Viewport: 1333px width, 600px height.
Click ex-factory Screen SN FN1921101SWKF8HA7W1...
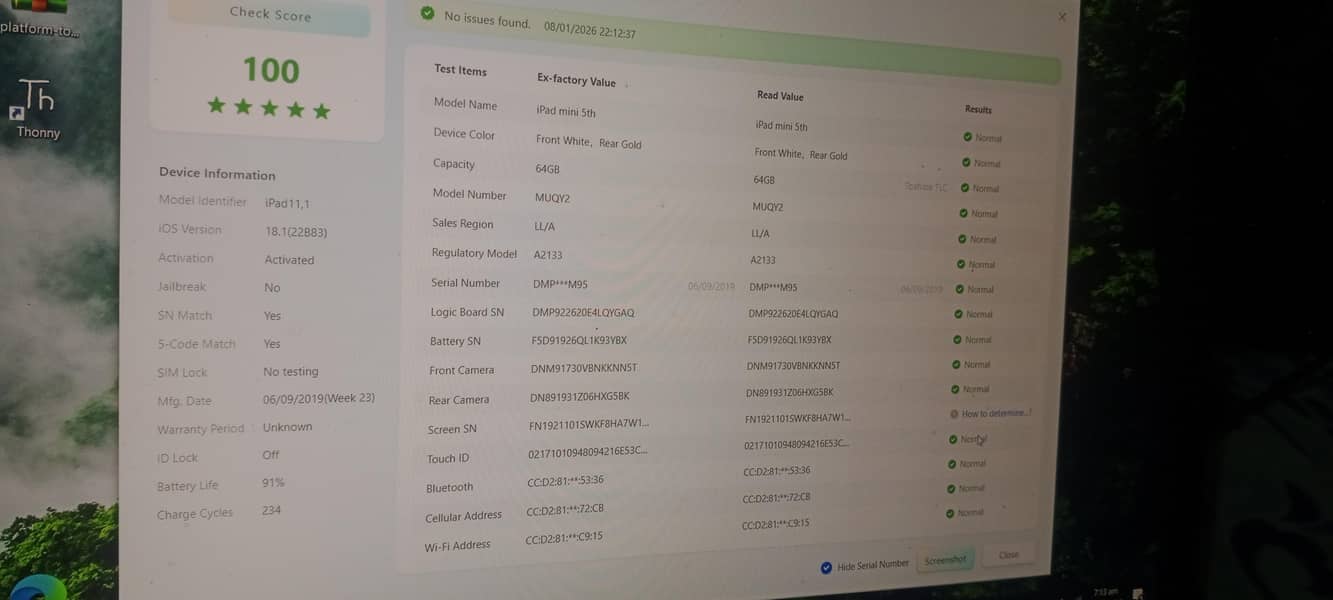pos(588,424)
